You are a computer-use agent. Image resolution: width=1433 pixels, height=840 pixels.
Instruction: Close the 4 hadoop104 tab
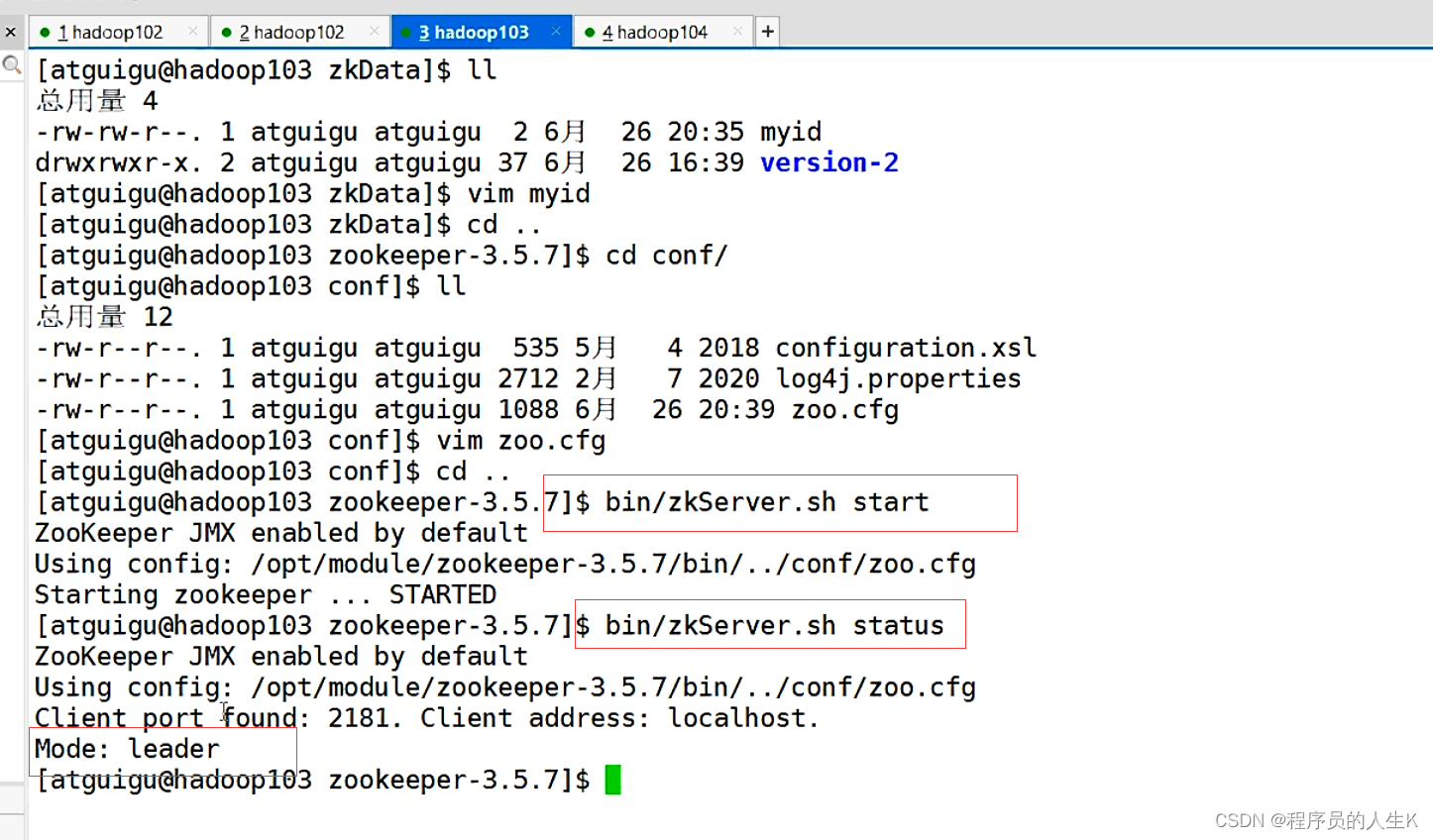tap(737, 32)
